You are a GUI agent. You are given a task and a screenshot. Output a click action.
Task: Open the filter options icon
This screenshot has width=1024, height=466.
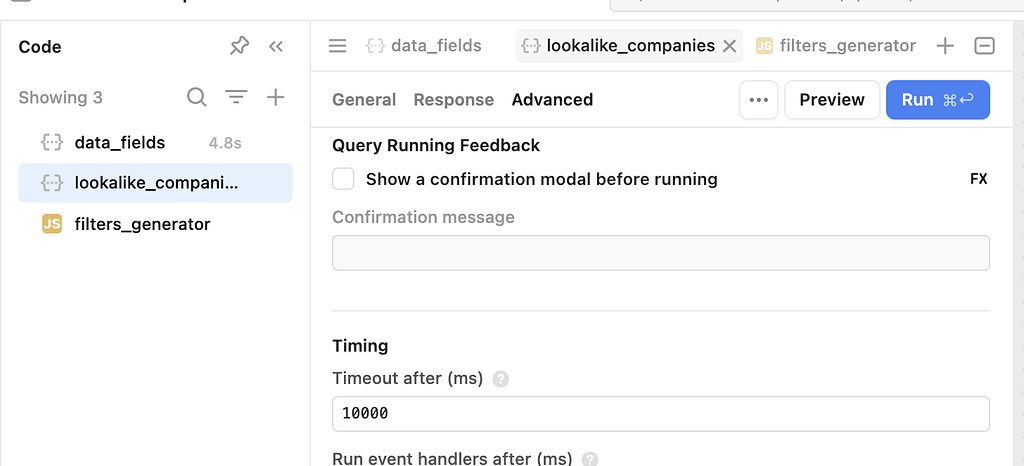click(x=236, y=97)
